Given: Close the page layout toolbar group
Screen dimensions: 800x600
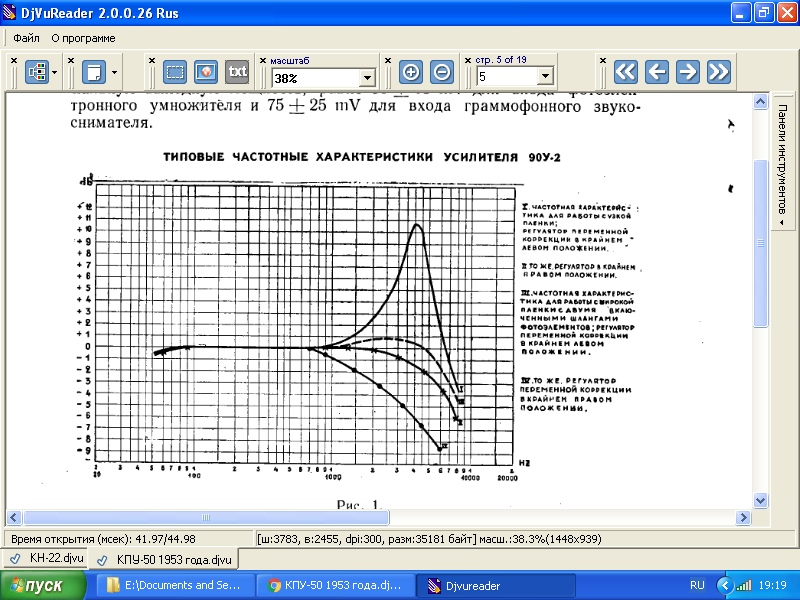Looking at the screenshot, I should 14,60.
